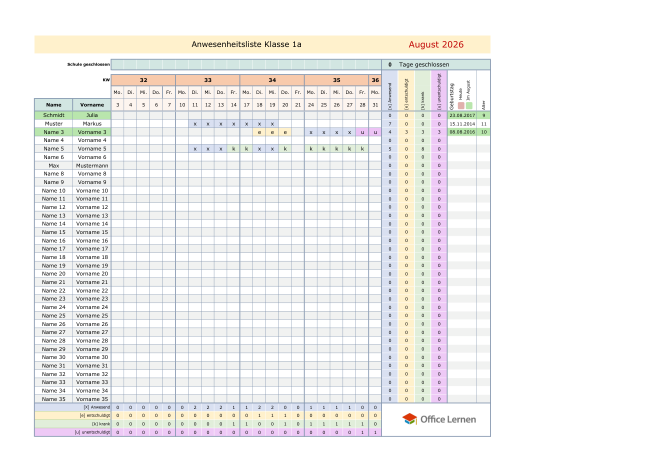The height and width of the screenshot is (460, 650).
Task: Click the day 31 date header cell
Action: coord(375,105)
